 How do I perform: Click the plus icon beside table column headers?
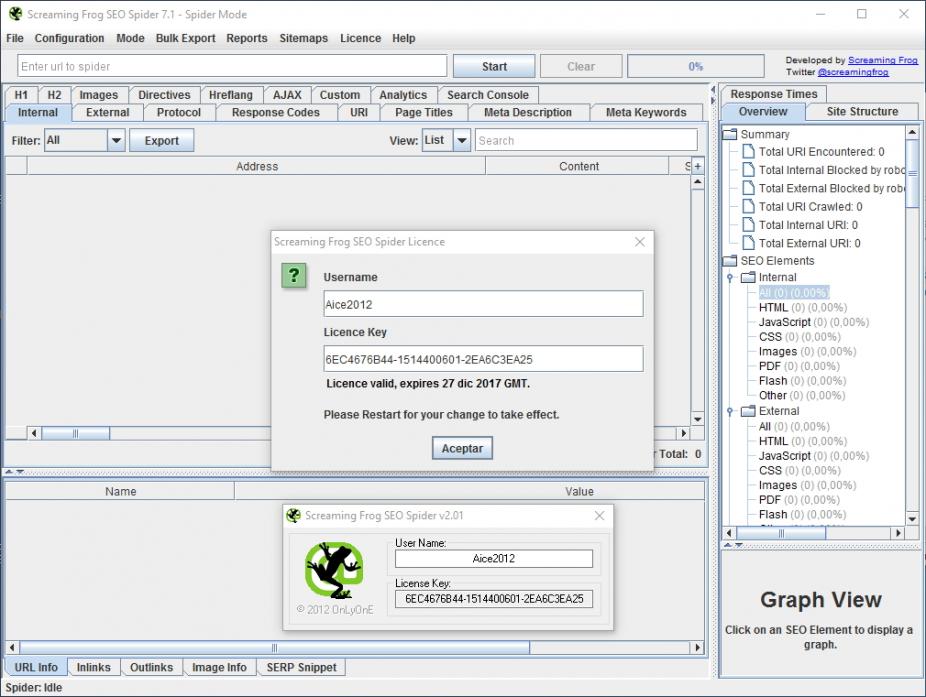(697, 167)
